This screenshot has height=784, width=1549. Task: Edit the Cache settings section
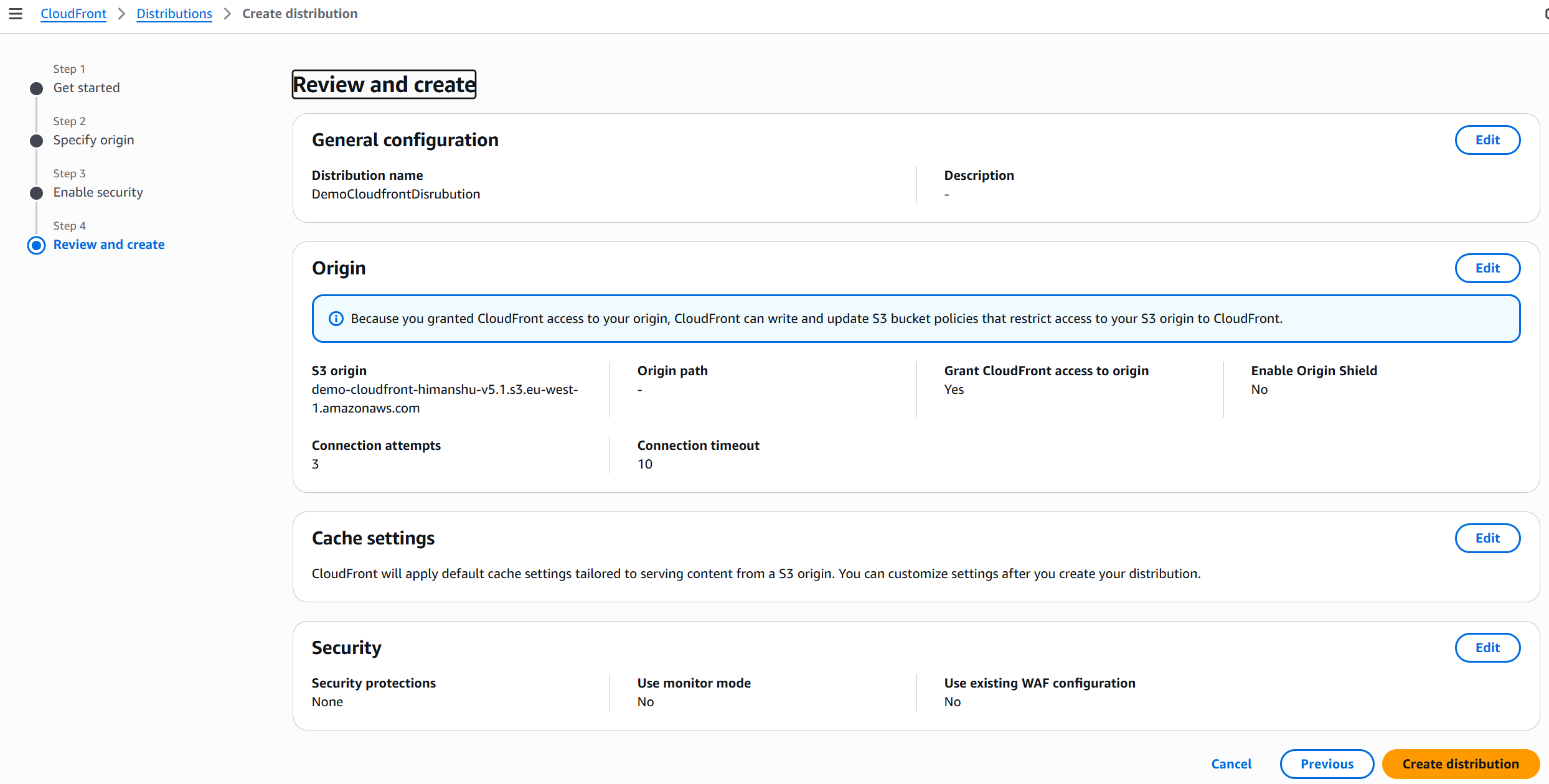[x=1487, y=538]
